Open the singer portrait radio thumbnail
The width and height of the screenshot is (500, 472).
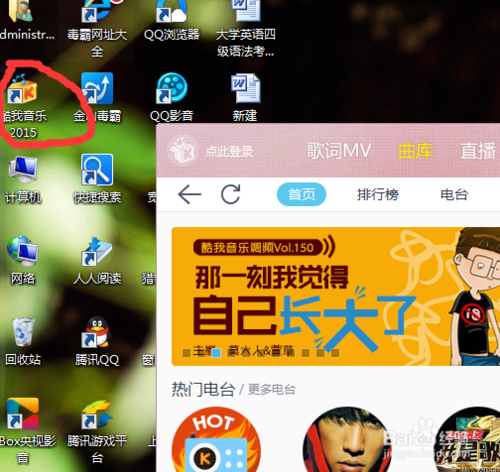point(347,440)
